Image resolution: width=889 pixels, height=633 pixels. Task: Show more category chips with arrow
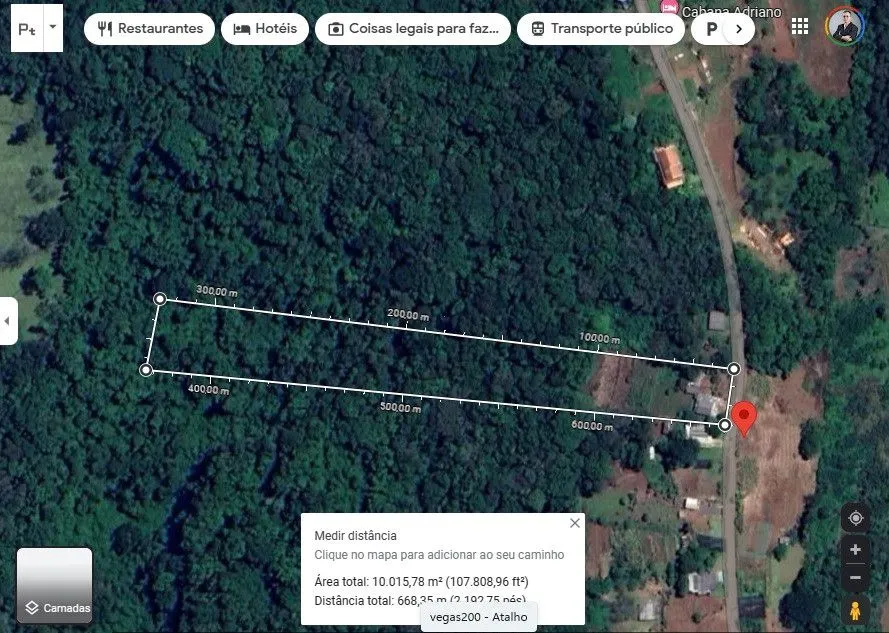coord(738,29)
